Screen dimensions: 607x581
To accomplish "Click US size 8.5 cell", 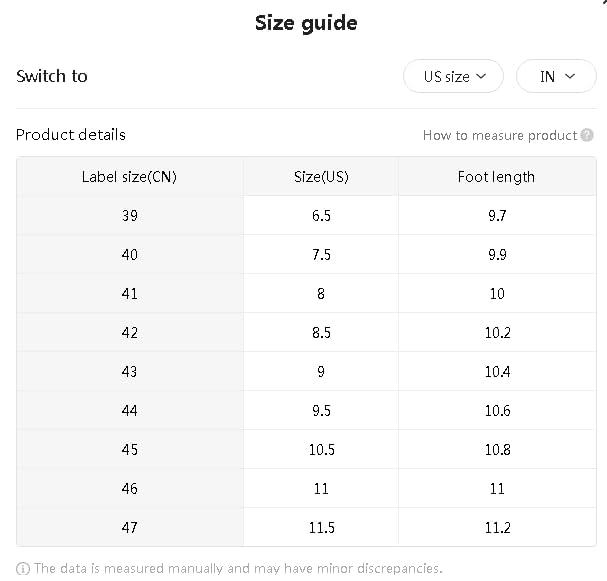I will tap(321, 333).
